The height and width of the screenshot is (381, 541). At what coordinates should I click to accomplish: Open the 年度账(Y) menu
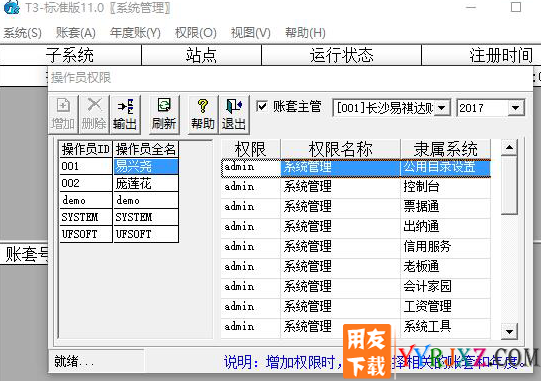[x=135, y=33]
